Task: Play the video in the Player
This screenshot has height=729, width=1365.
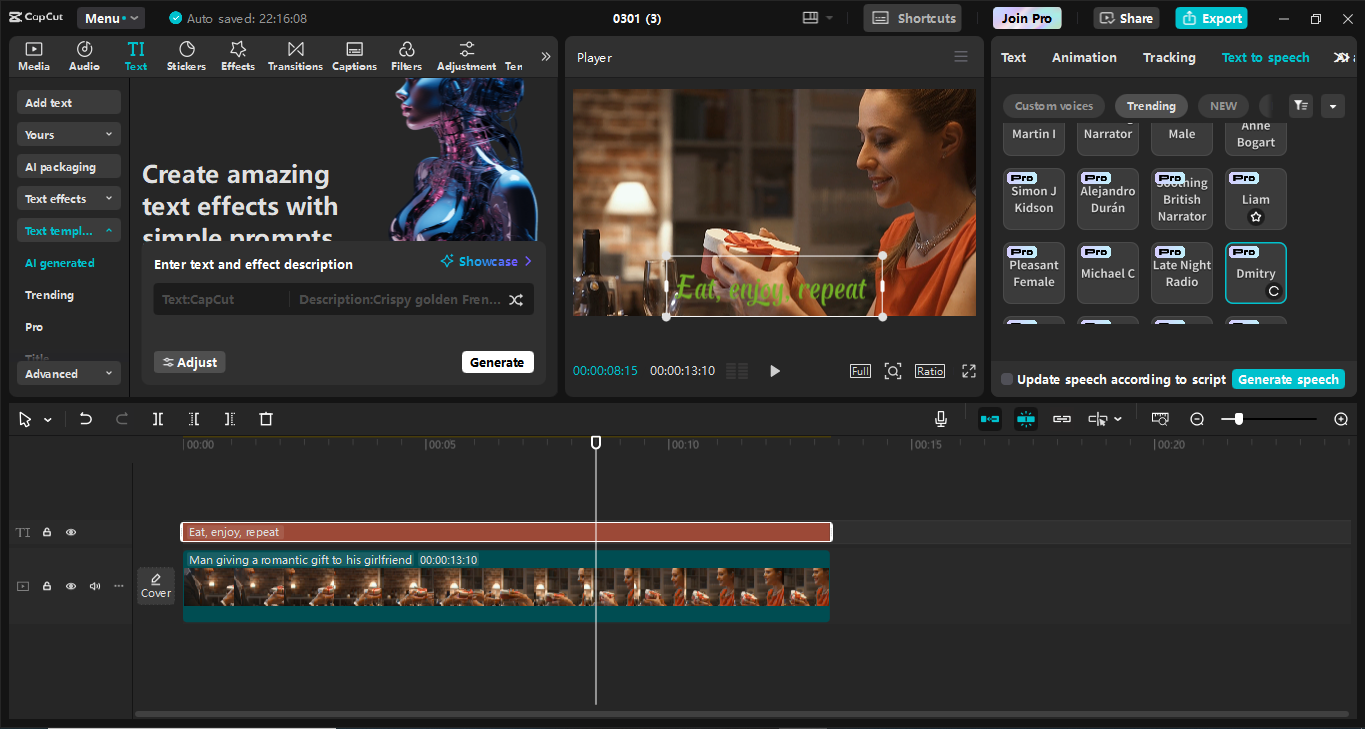Action: click(774, 371)
